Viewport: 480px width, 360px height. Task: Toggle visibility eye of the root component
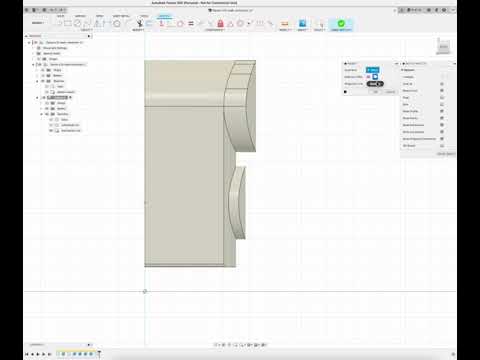[x=36, y=43]
